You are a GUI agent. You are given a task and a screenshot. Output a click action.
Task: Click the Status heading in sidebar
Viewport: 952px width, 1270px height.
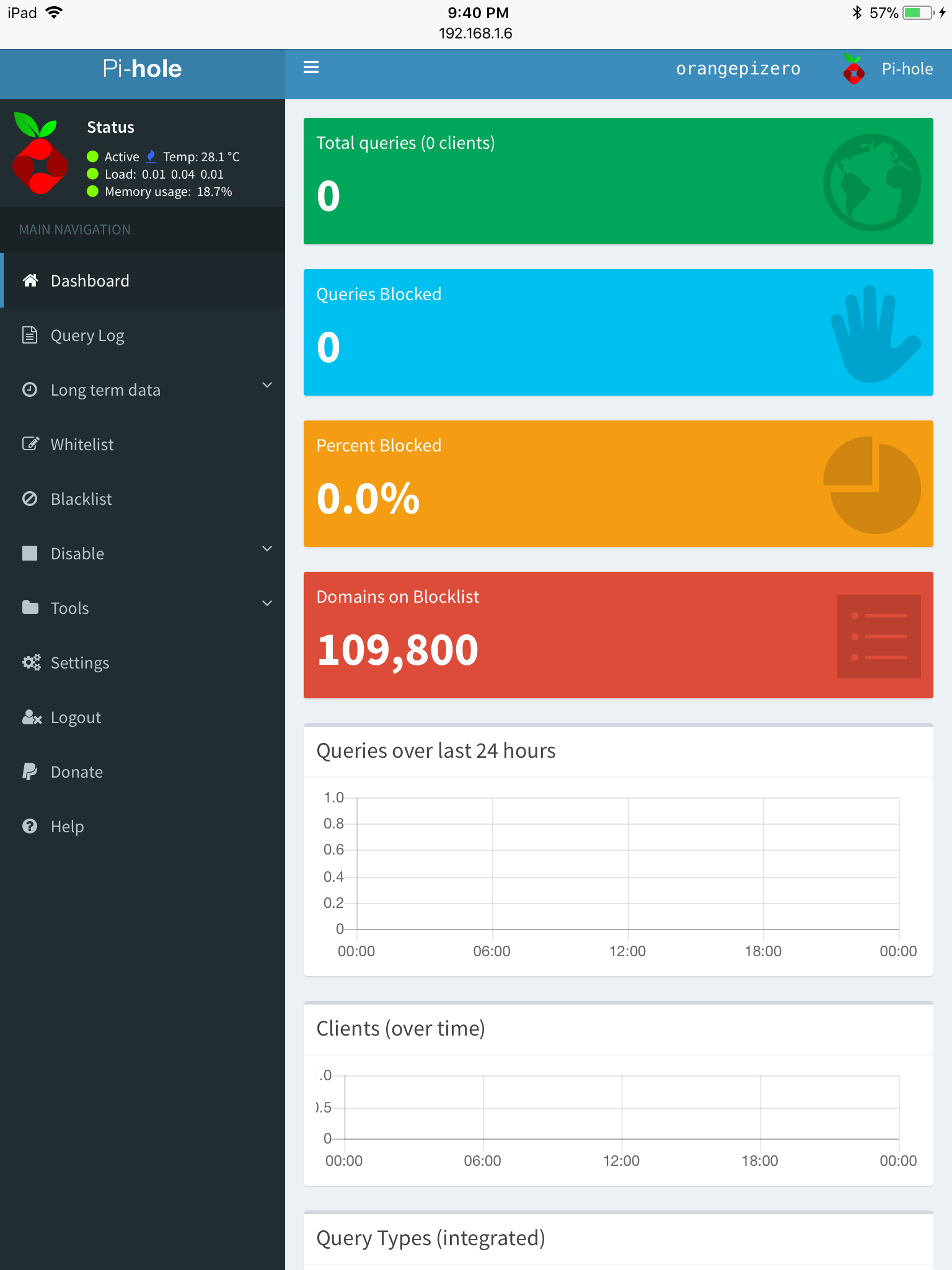pyautogui.click(x=110, y=127)
